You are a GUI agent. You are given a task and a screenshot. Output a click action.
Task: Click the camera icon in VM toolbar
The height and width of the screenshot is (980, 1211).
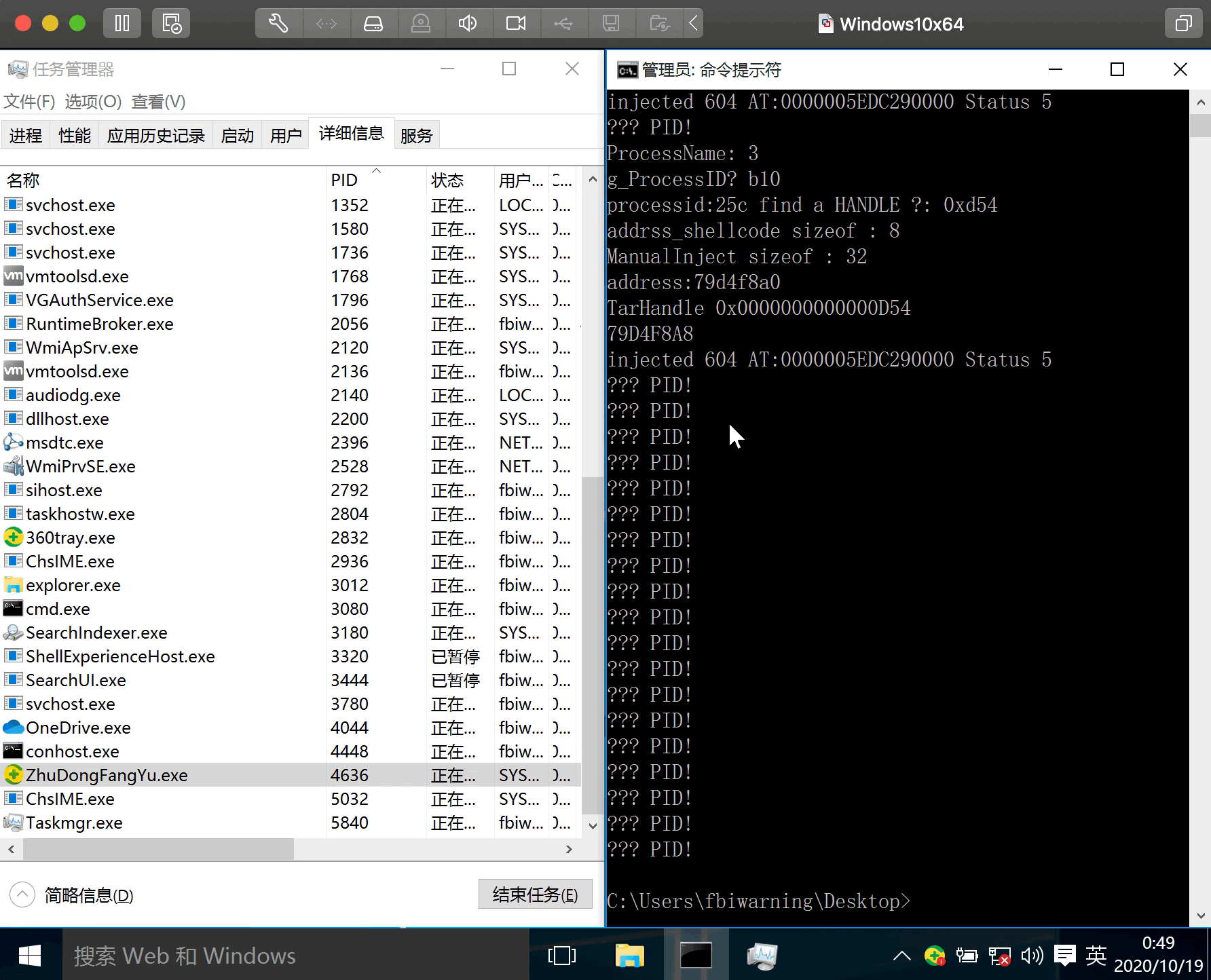[516, 24]
